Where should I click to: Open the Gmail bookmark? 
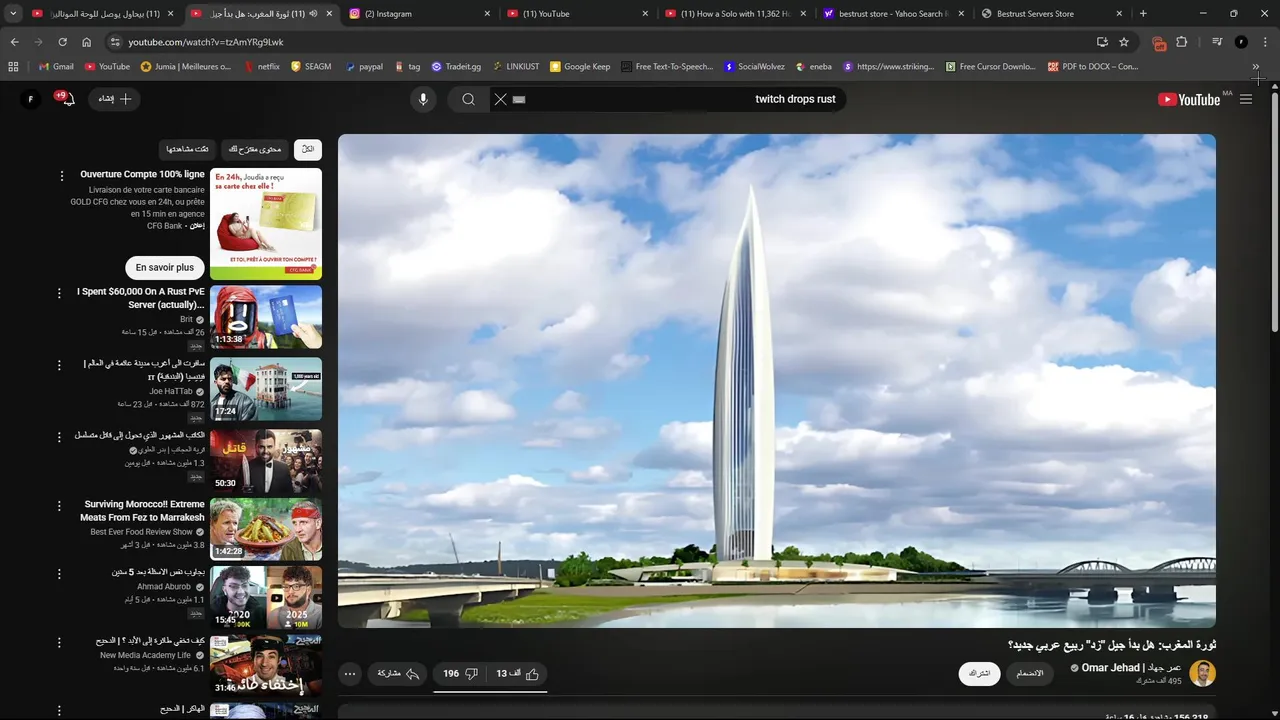pyautogui.click(x=56, y=67)
